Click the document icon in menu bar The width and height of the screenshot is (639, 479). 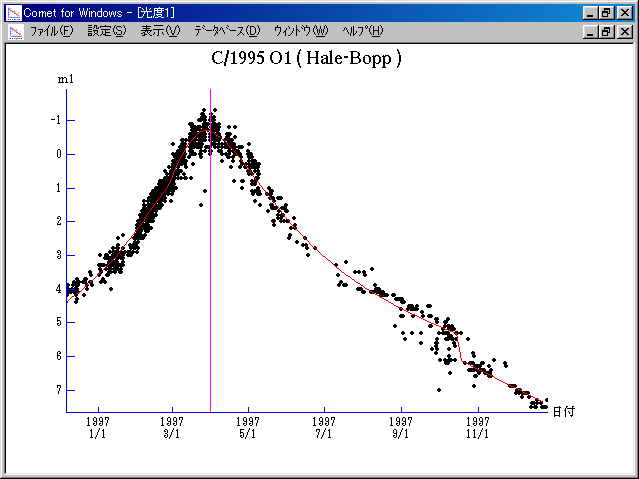16,32
